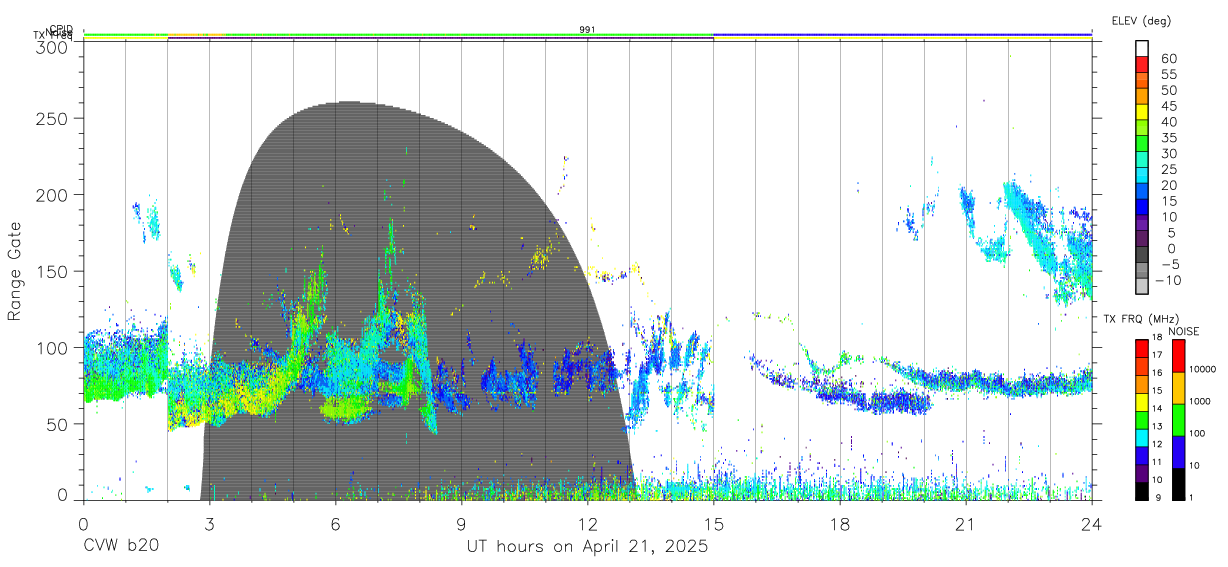Click the "21" UT hour tick label
This screenshot has width=1228, height=567.
click(x=966, y=524)
